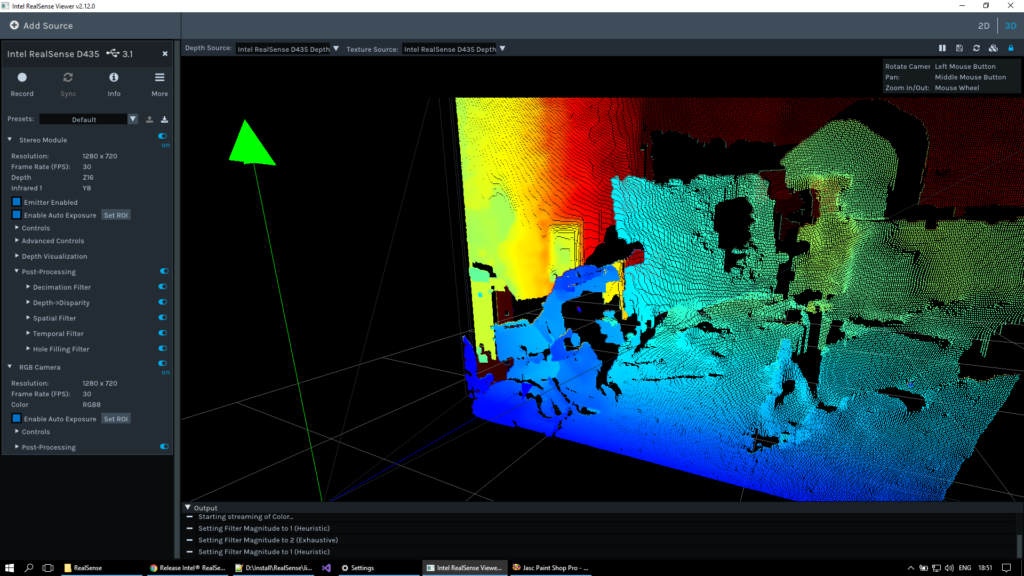The image size is (1024, 576).
Task: Switch to 3D view
Action: 1010,26
